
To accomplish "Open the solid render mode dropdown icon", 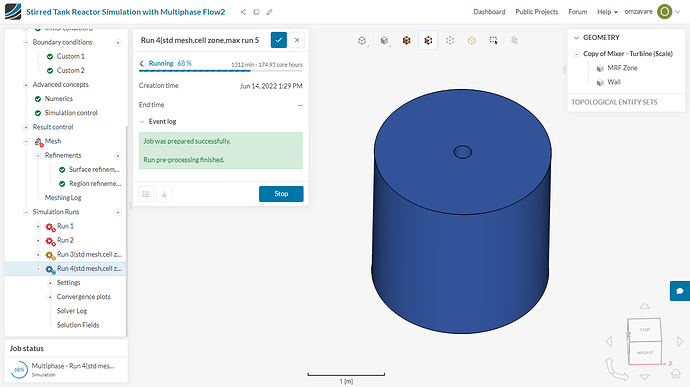I will (x=384, y=41).
